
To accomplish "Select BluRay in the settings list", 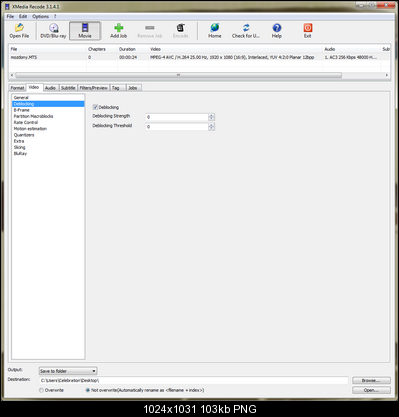I will tap(48, 153).
